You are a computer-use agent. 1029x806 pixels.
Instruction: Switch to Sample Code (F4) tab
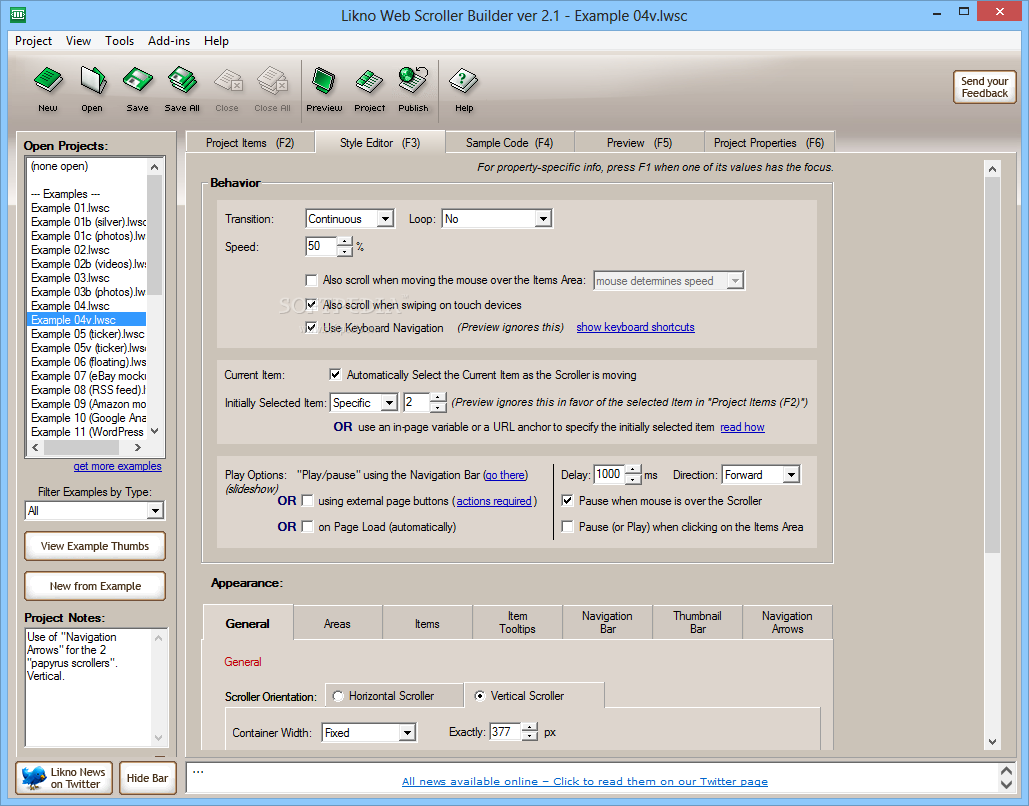509,142
